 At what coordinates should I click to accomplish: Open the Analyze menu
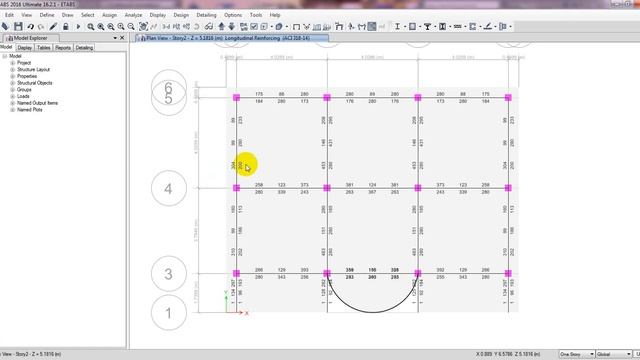click(x=133, y=15)
